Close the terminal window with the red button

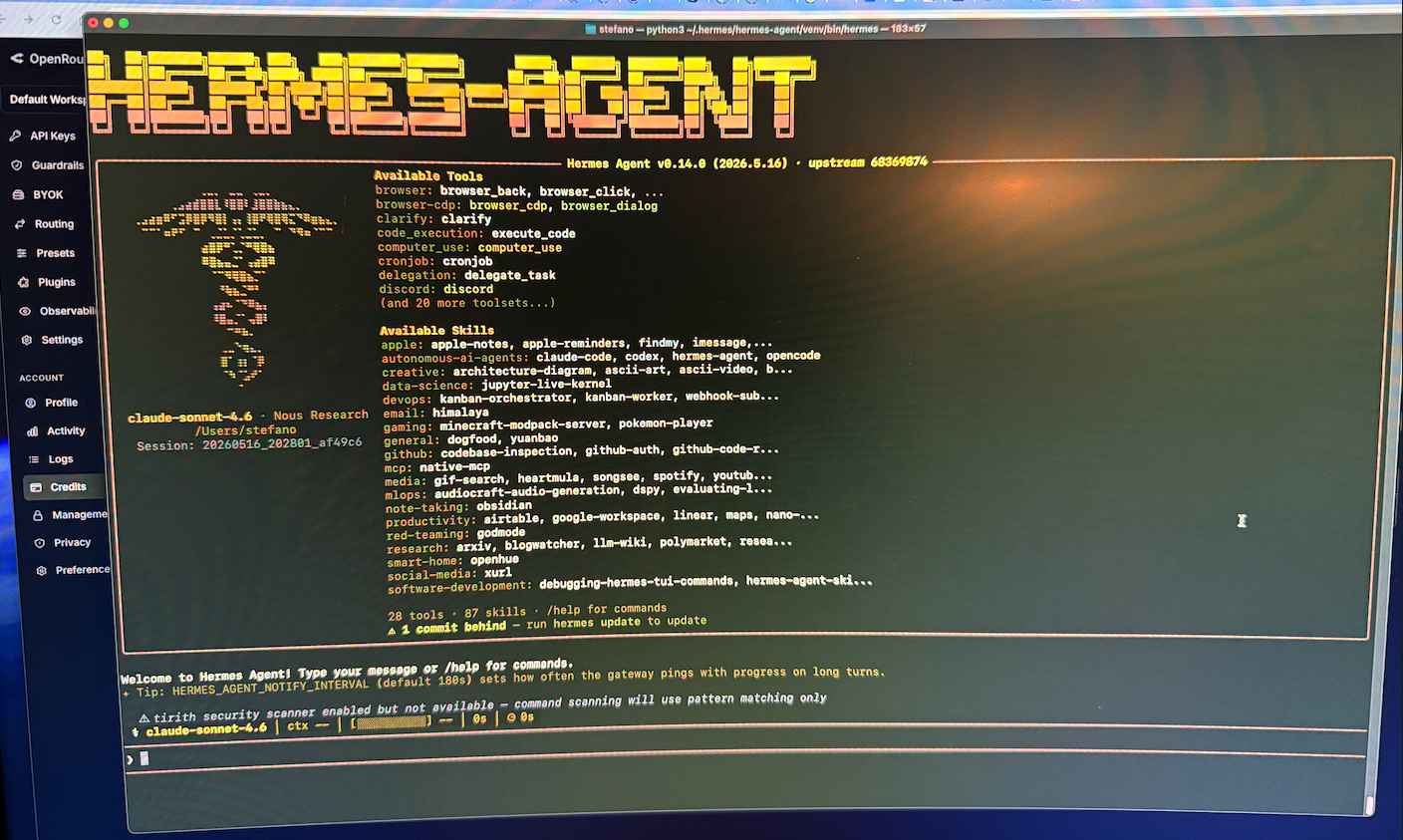pos(94,22)
